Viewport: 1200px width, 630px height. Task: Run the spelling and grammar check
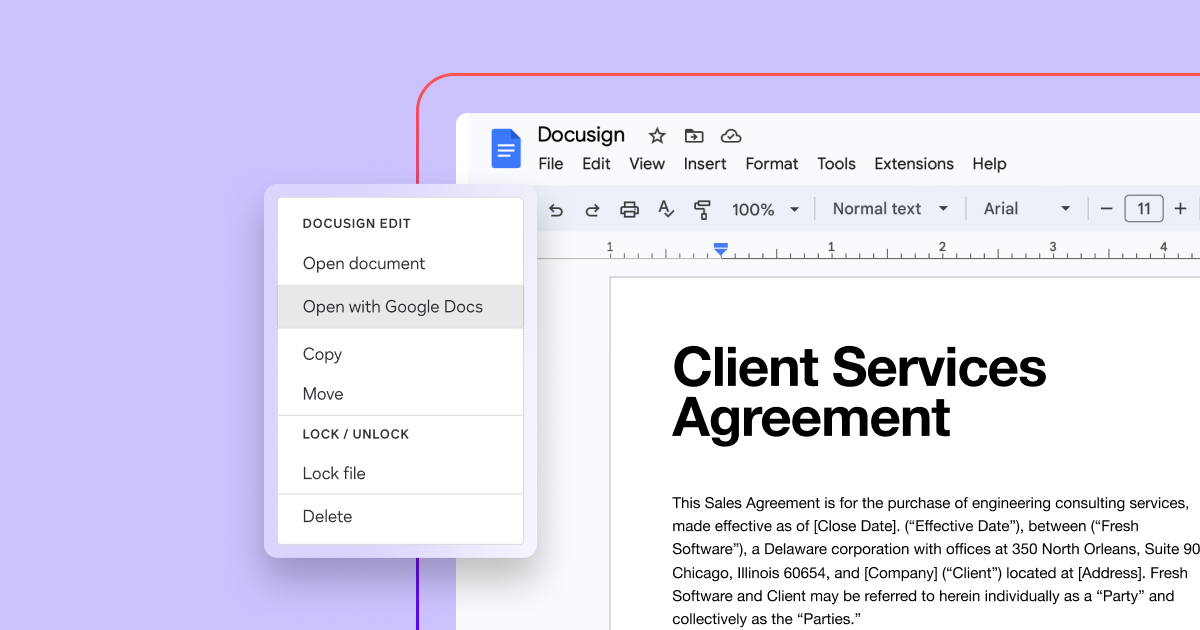point(665,209)
